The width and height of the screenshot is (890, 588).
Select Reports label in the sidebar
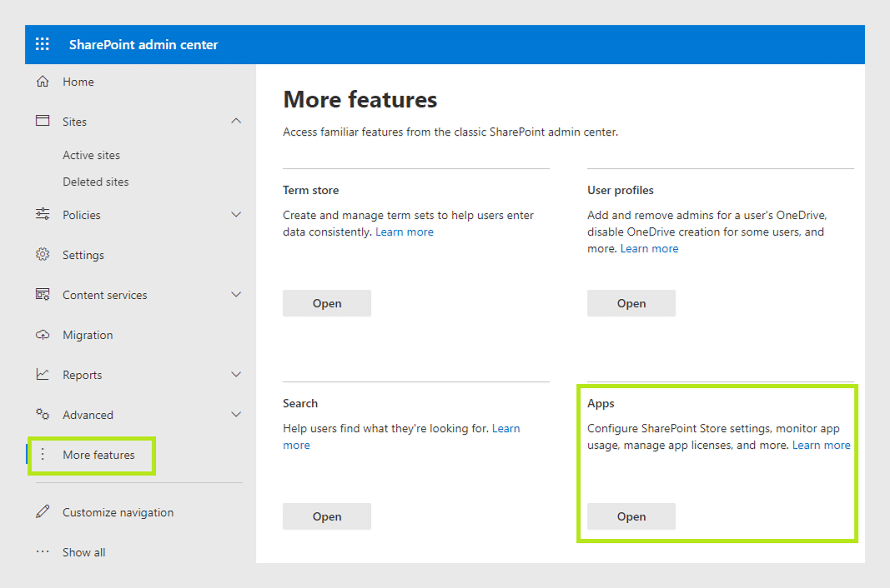coord(82,375)
